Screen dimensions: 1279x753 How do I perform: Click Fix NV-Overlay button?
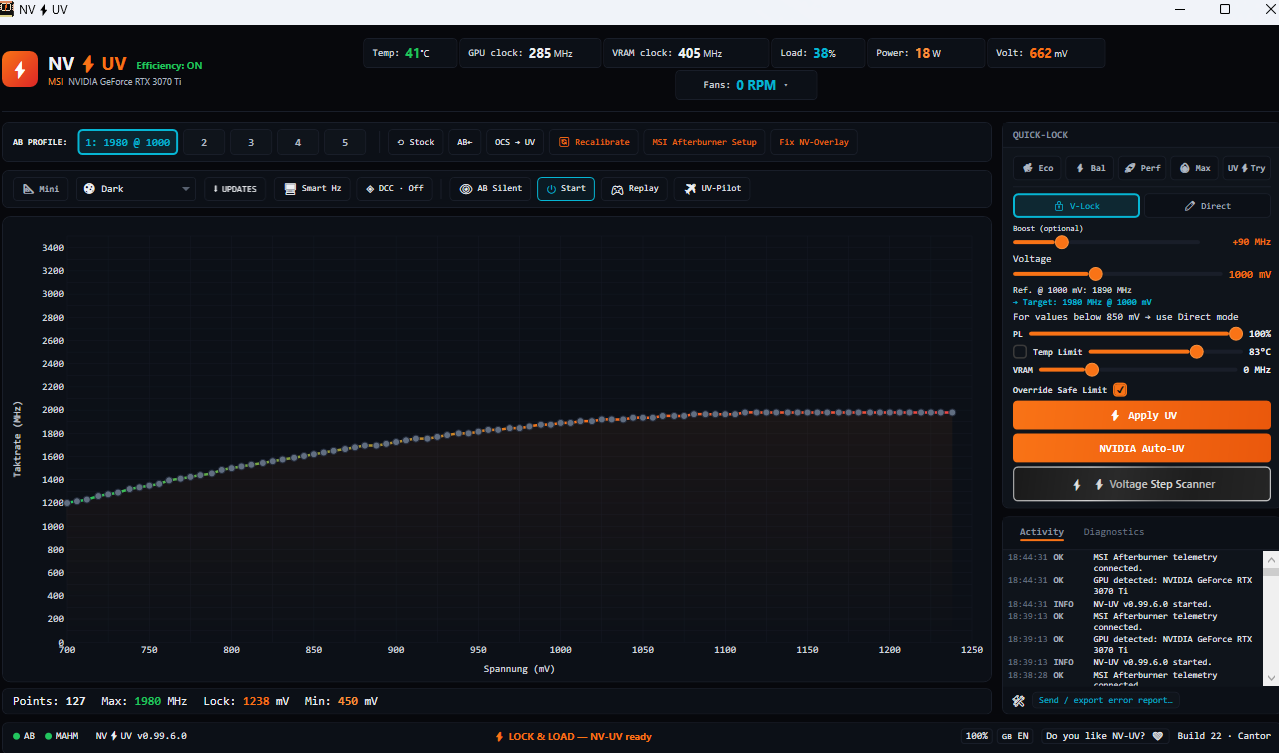tap(814, 142)
